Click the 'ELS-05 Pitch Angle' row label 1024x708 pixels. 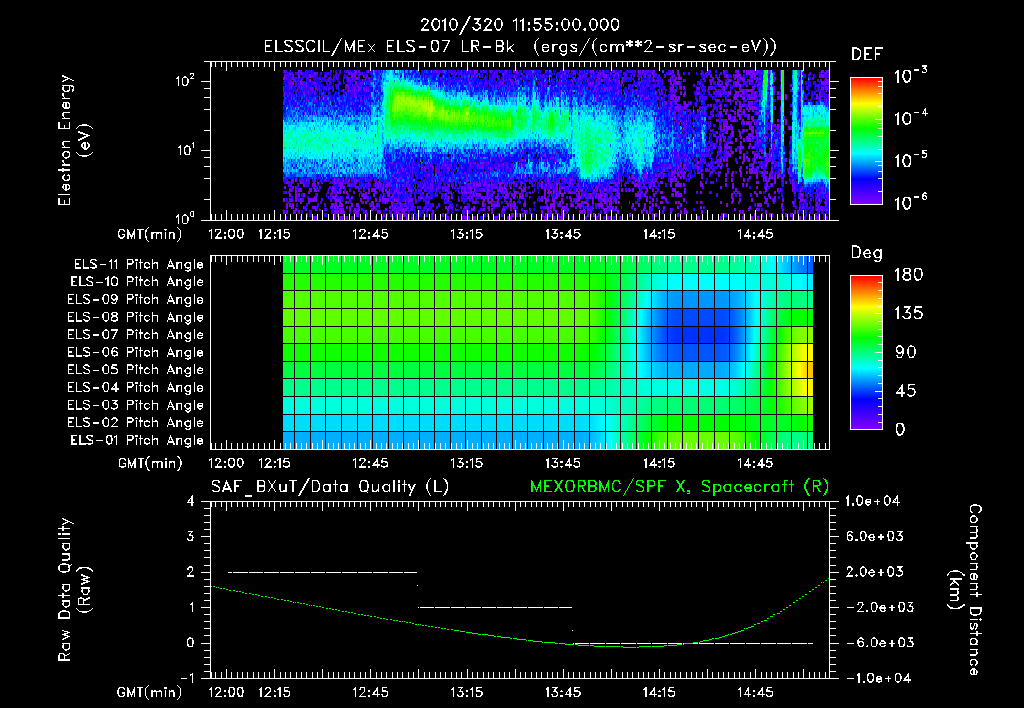(135, 370)
